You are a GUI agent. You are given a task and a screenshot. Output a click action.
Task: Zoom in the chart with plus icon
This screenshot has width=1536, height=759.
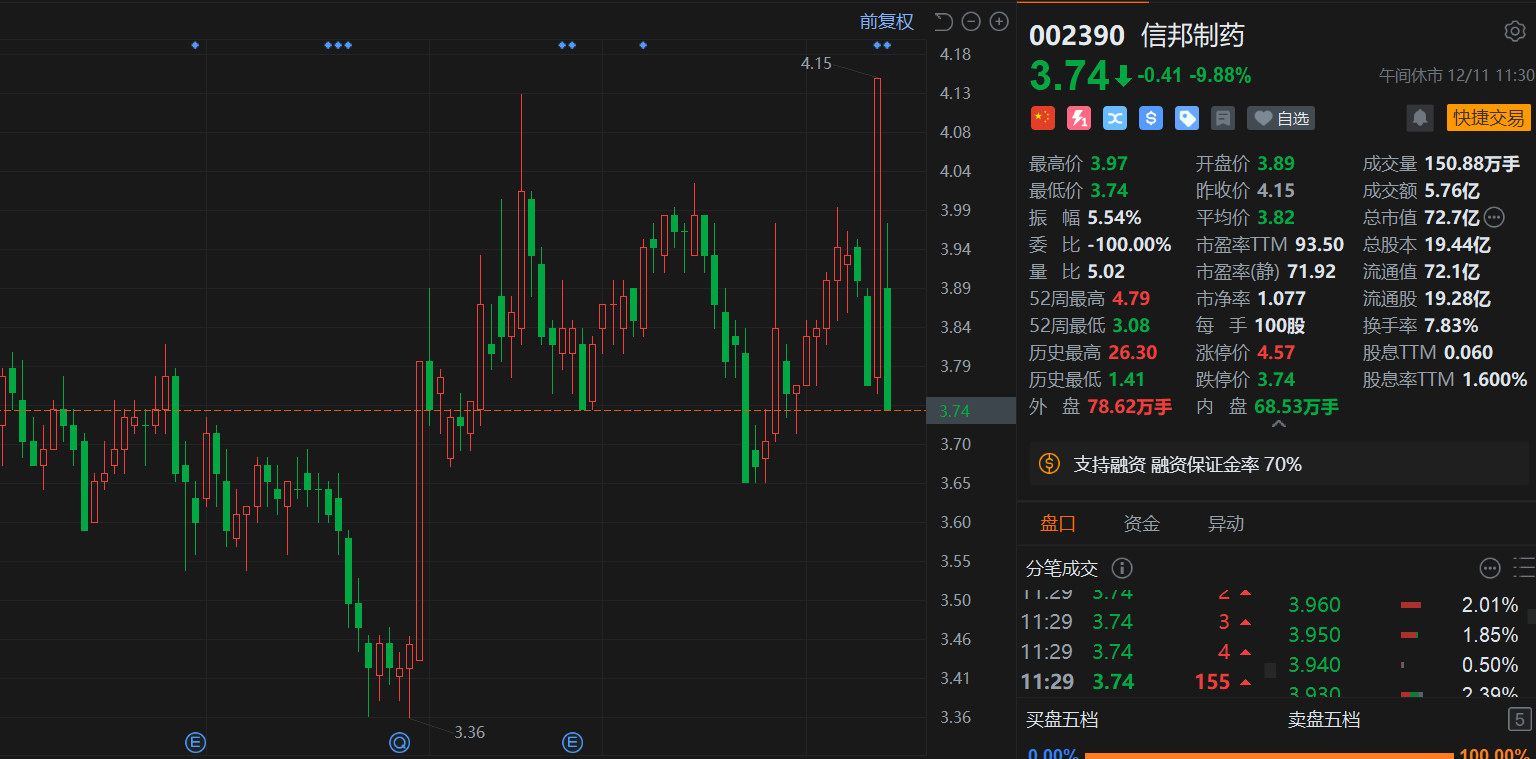998,21
